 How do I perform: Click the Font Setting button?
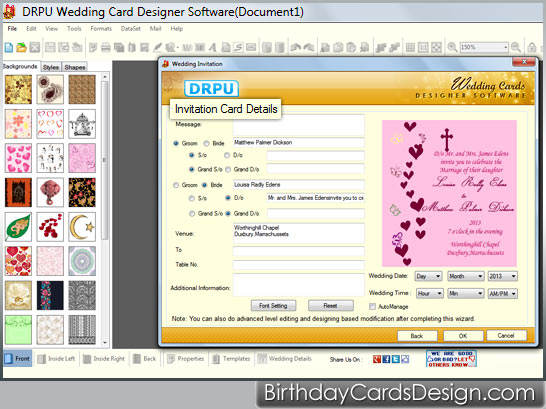pyautogui.click(x=273, y=306)
